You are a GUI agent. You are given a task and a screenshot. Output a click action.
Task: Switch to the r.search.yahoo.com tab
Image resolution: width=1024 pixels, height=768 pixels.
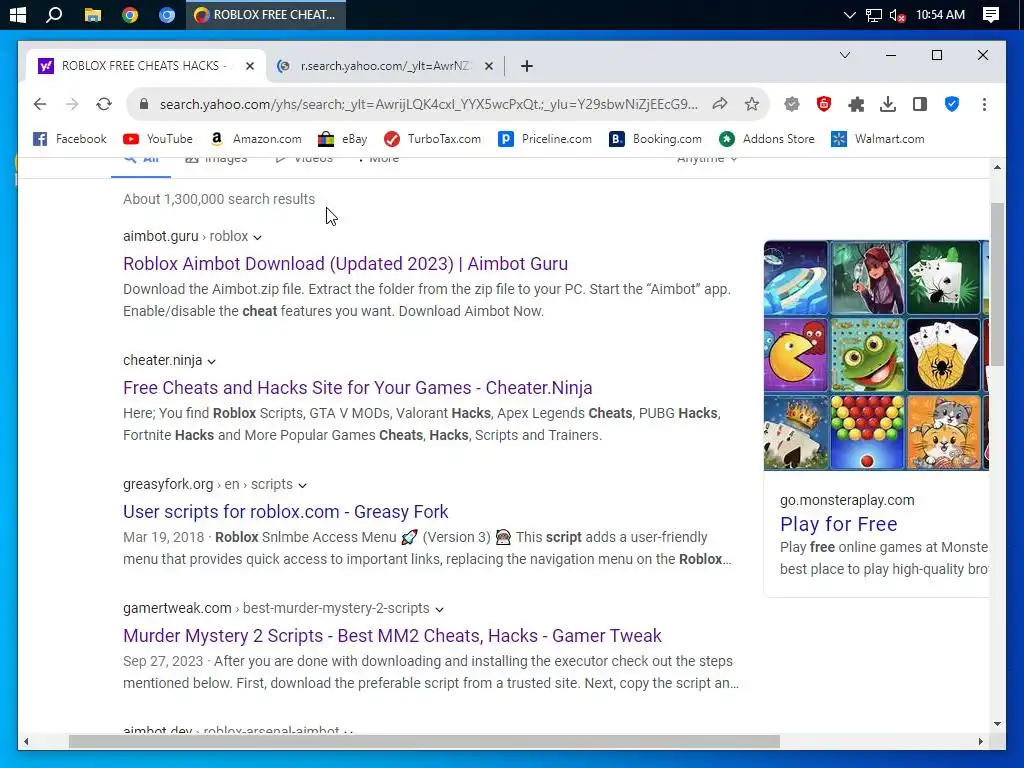point(385,66)
